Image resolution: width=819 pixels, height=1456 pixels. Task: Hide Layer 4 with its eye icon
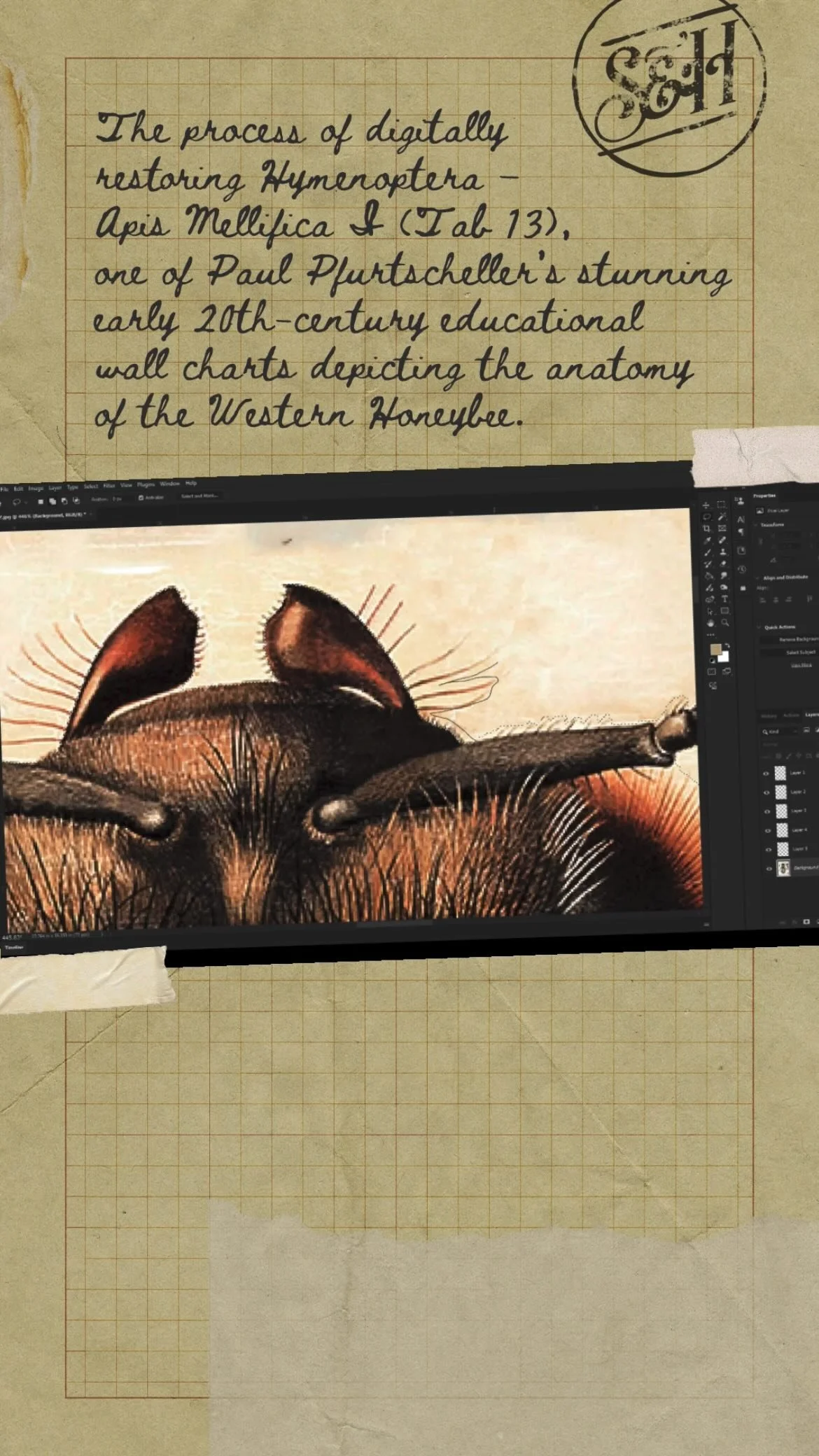768,831
